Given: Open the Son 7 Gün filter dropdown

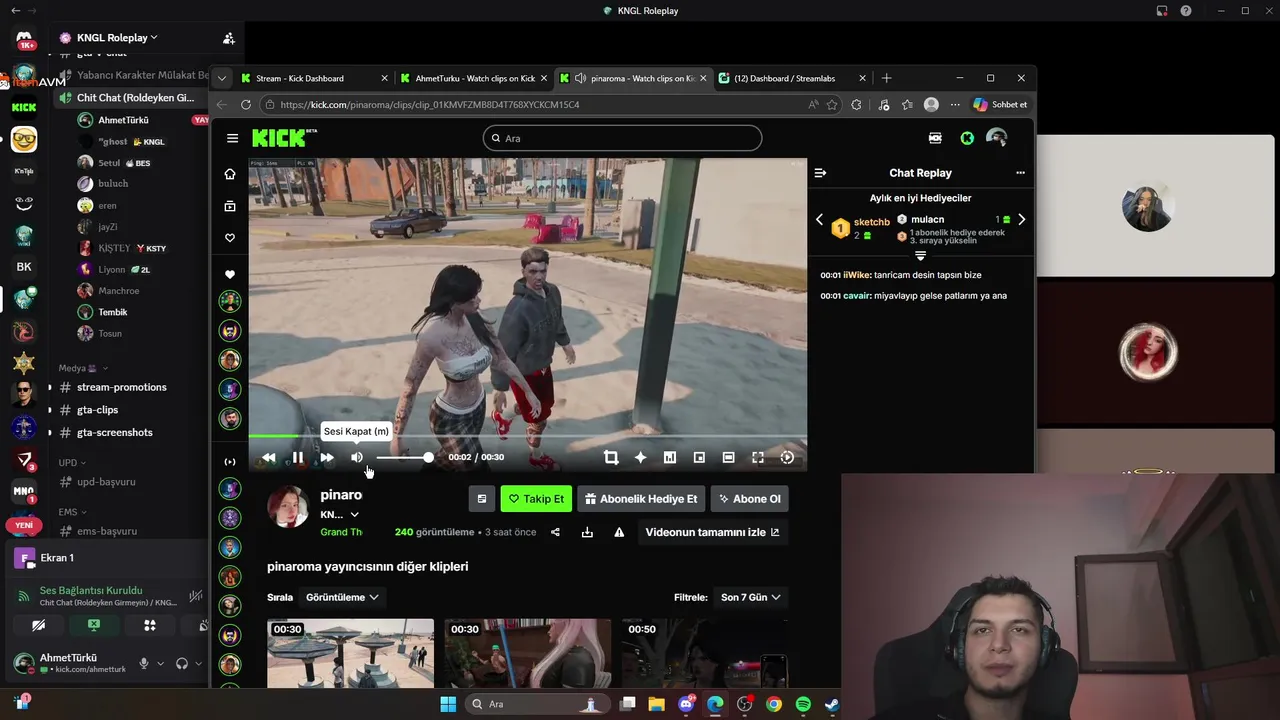Looking at the screenshot, I should pyautogui.click(x=750, y=597).
